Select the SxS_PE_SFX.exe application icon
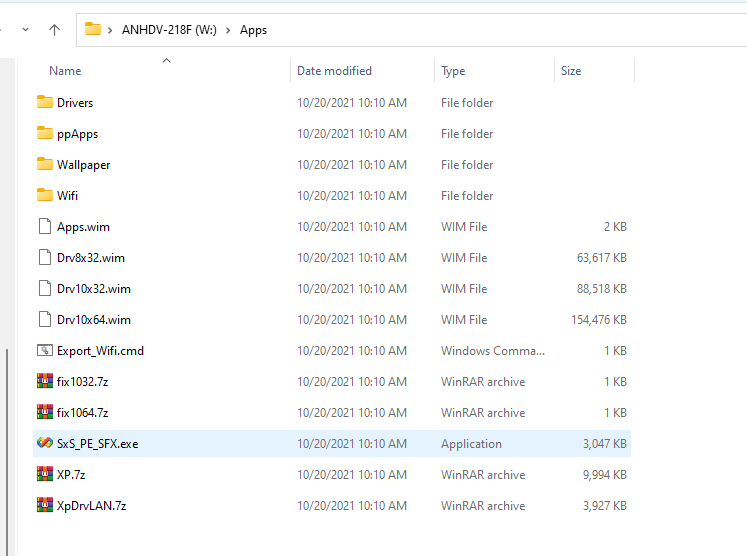 pos(45,443)
